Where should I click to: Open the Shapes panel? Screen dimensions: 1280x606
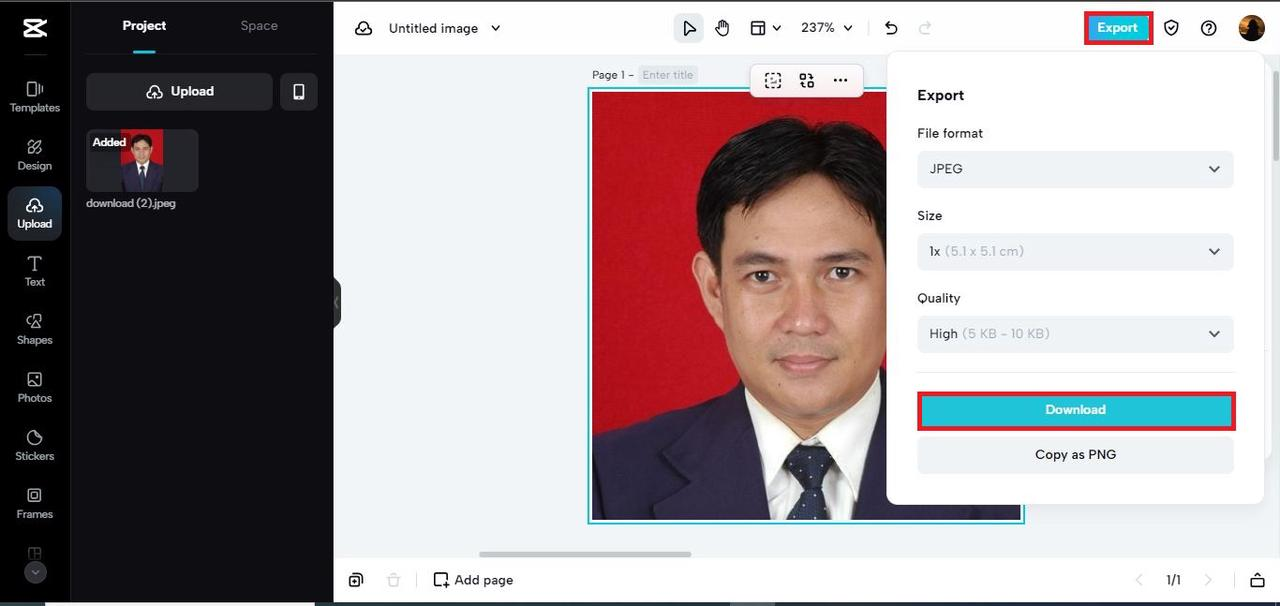[x=34, y=329]
